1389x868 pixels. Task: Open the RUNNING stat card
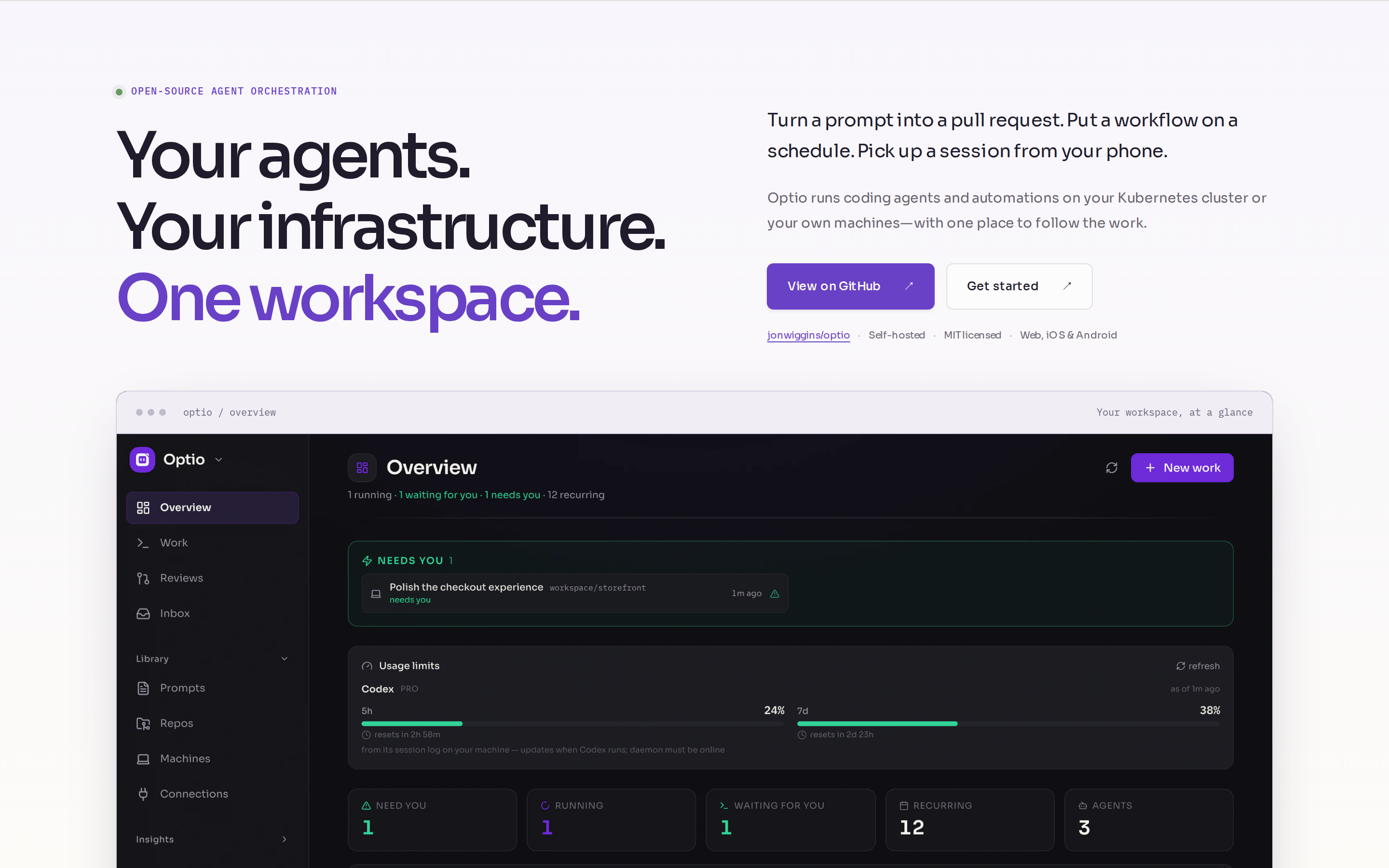coord(611,819)
